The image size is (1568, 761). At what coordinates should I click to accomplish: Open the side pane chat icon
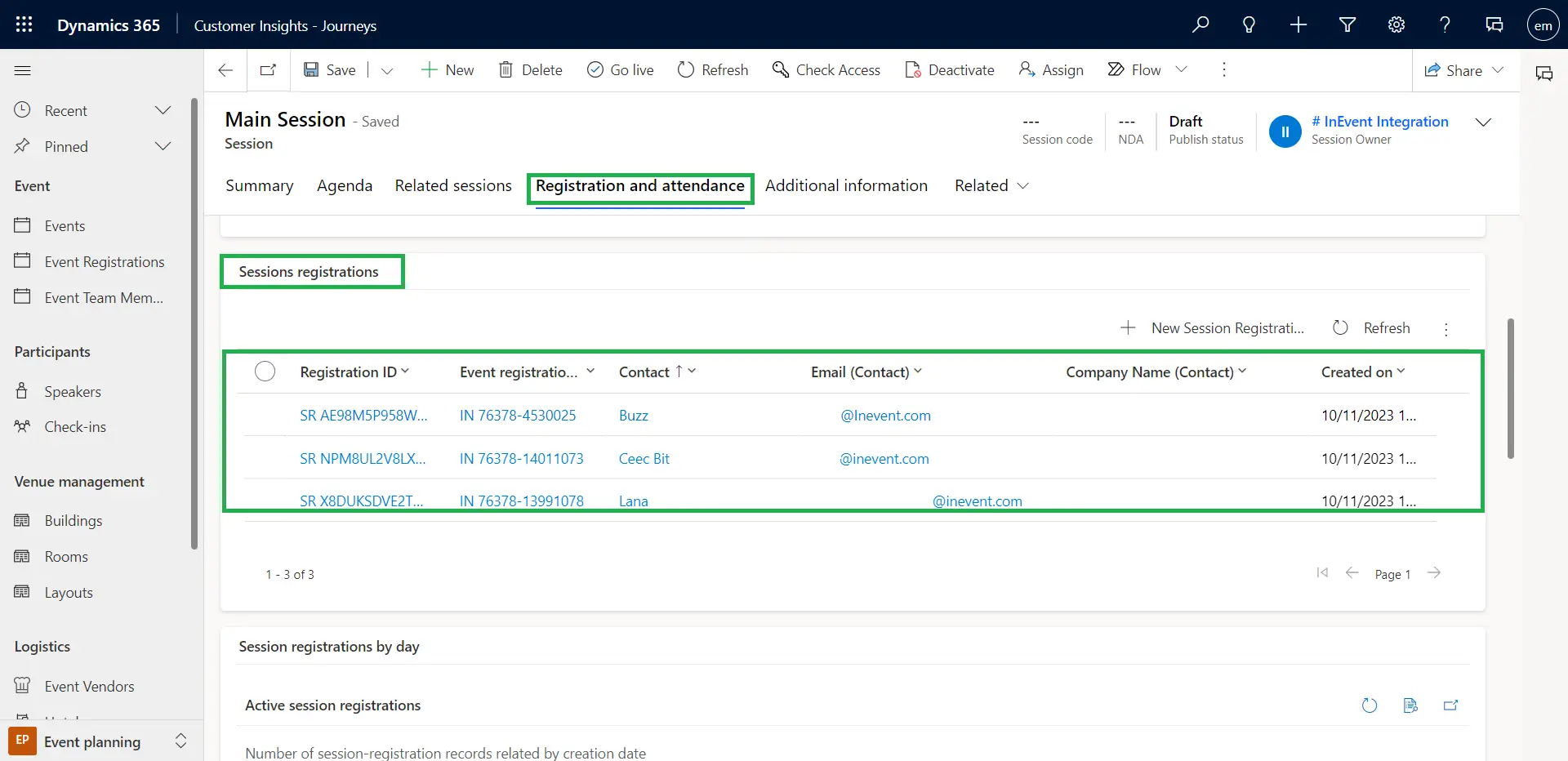point(1543,73)
